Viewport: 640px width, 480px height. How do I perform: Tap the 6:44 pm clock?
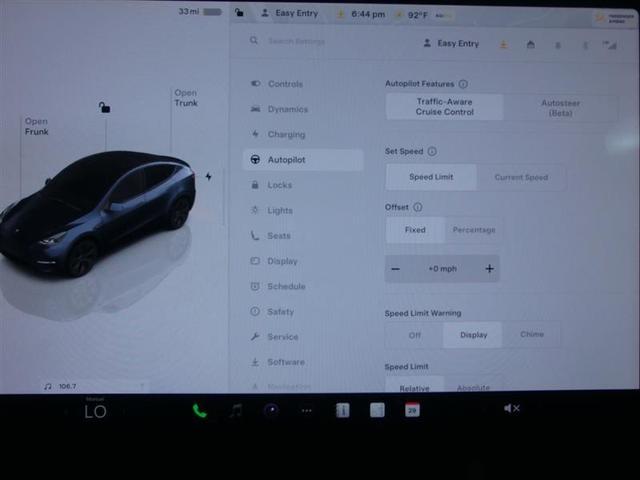(368, 14)
